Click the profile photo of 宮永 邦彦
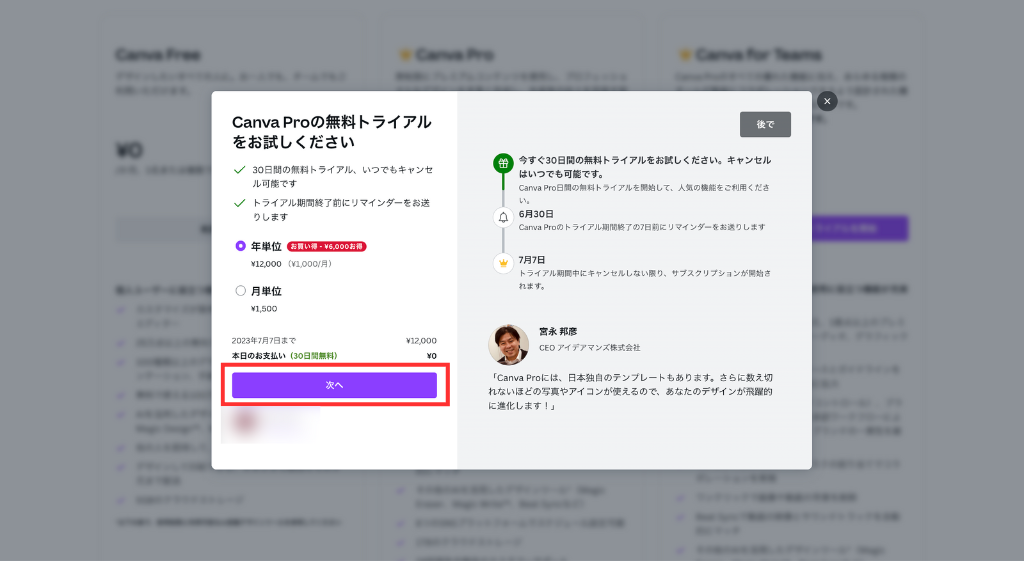 (x=508, y=344)
